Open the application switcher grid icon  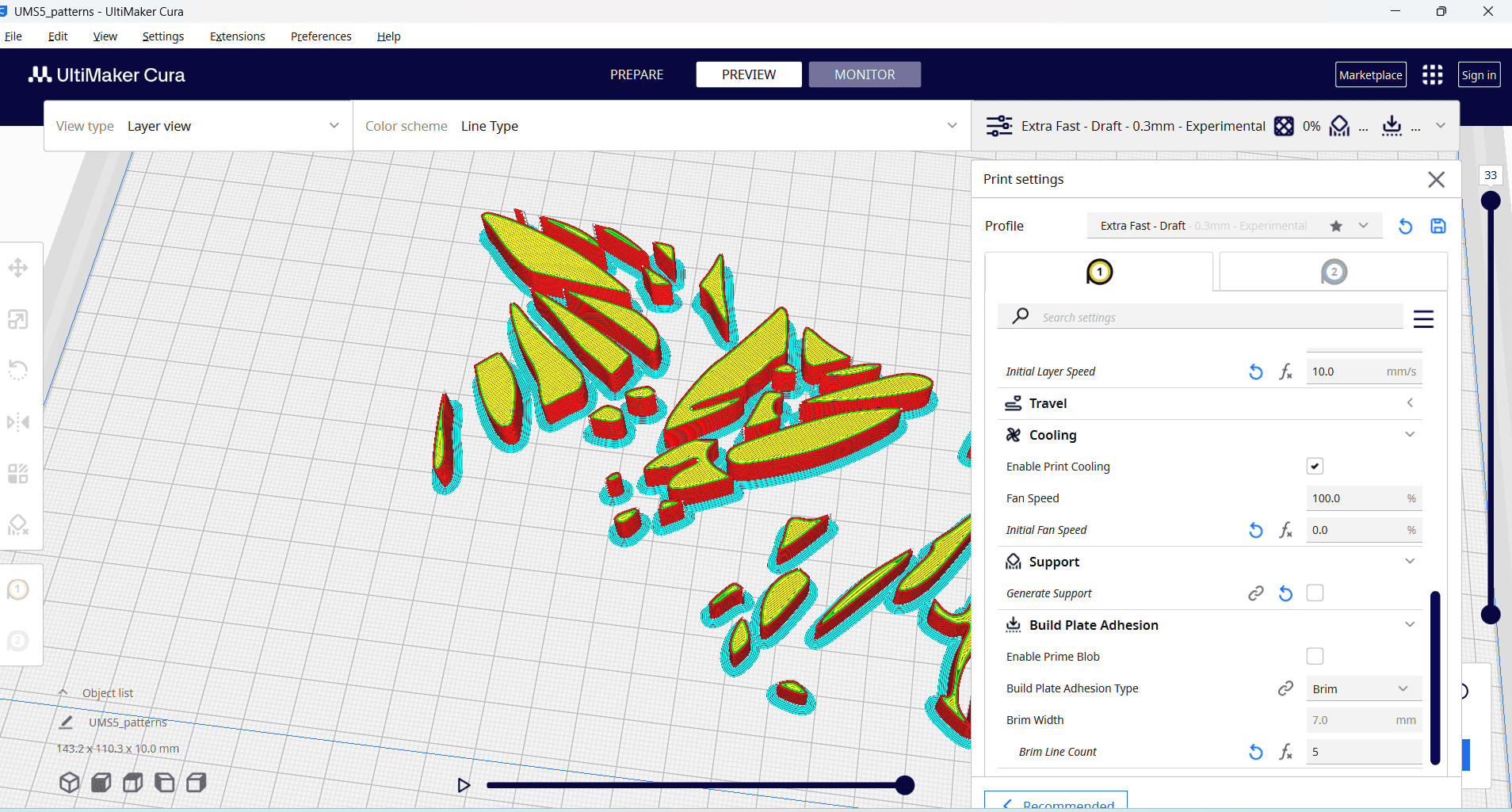pyautogui.click(x=1432, y=74)
